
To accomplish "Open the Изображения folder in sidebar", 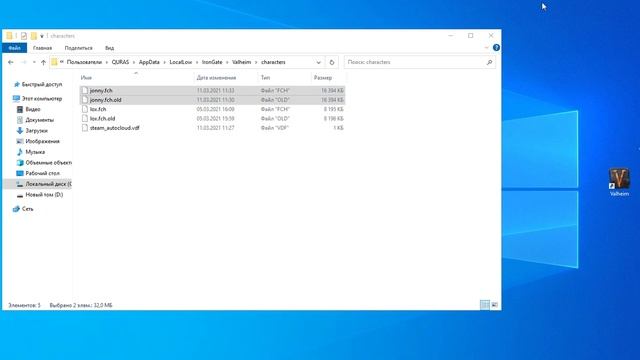I will tap(42, 141).
